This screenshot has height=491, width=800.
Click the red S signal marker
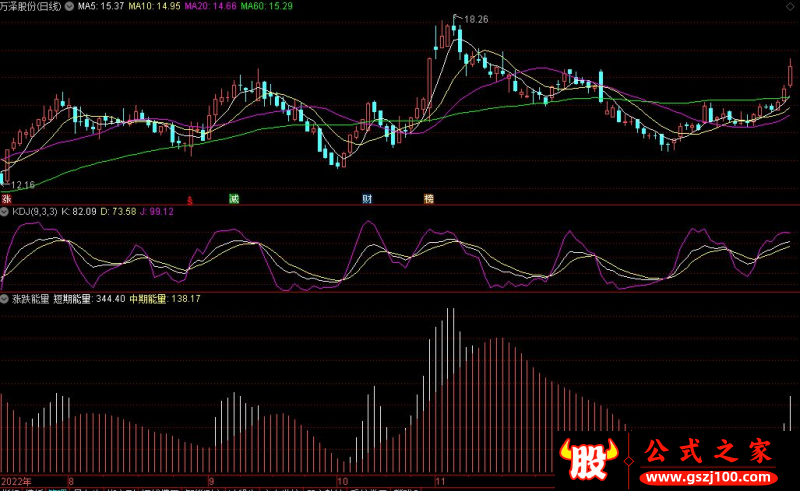pos(190,200)
